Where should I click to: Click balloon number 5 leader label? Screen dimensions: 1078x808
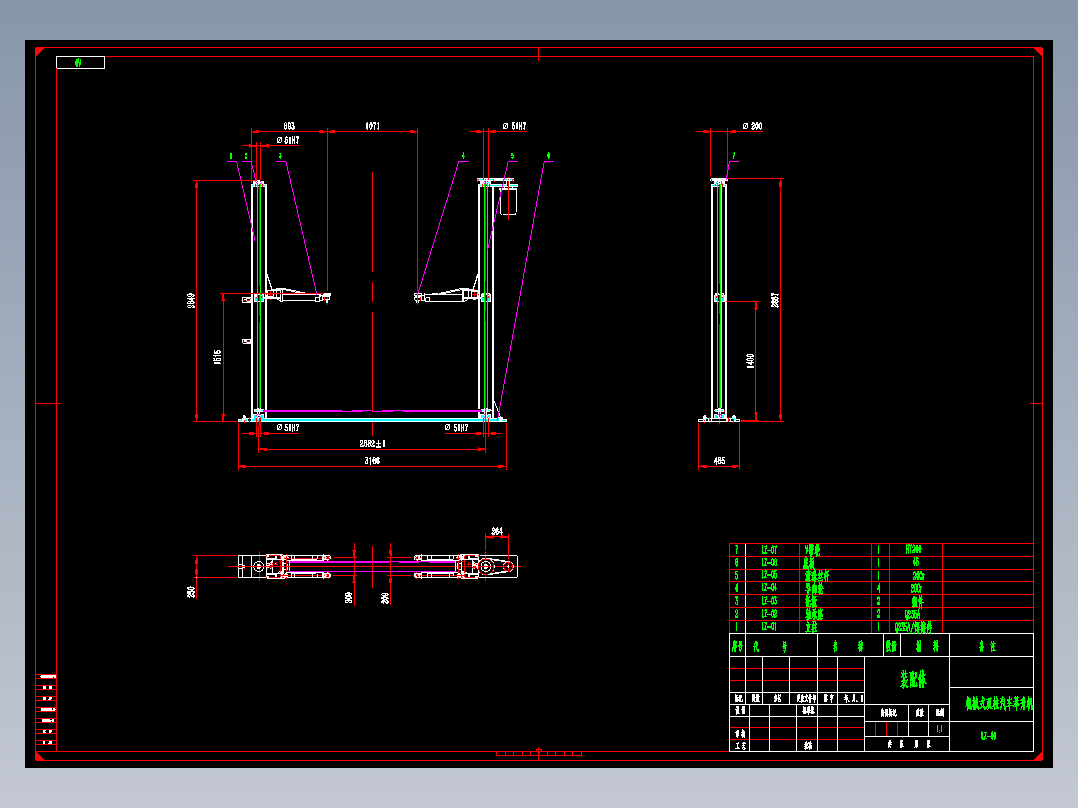pos(512,156)
